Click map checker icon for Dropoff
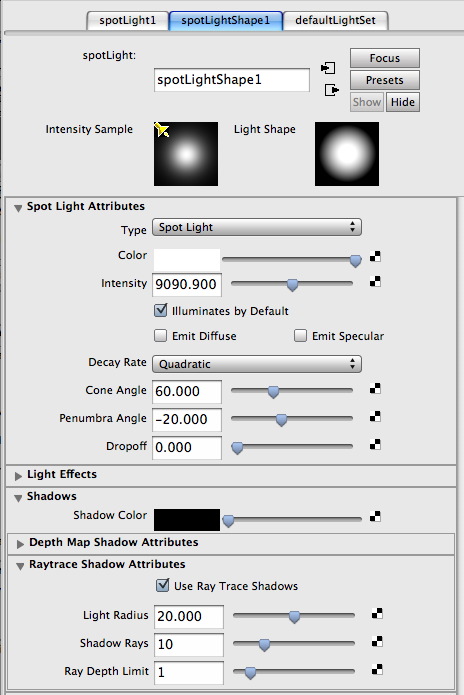Viewport: 464px width, 695px height. [375, 445]
